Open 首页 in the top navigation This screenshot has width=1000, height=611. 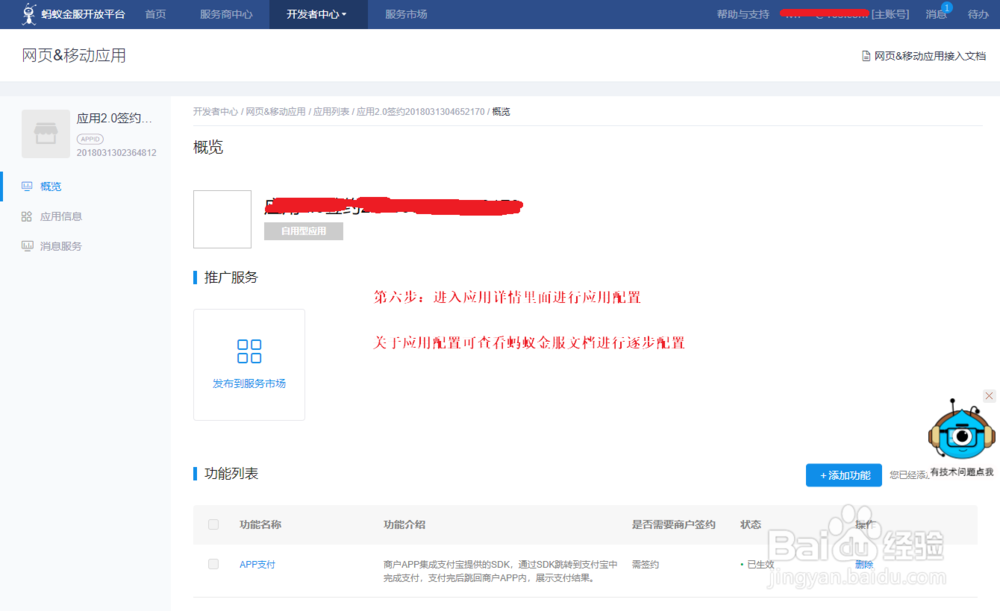point(155,14)
